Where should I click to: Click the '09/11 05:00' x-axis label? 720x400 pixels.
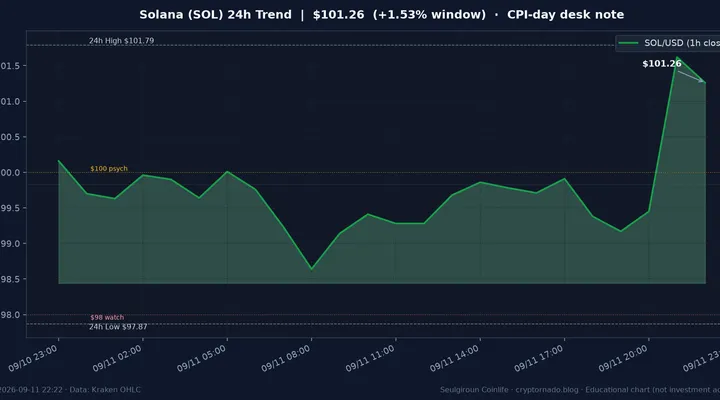(x=202, y=358)
